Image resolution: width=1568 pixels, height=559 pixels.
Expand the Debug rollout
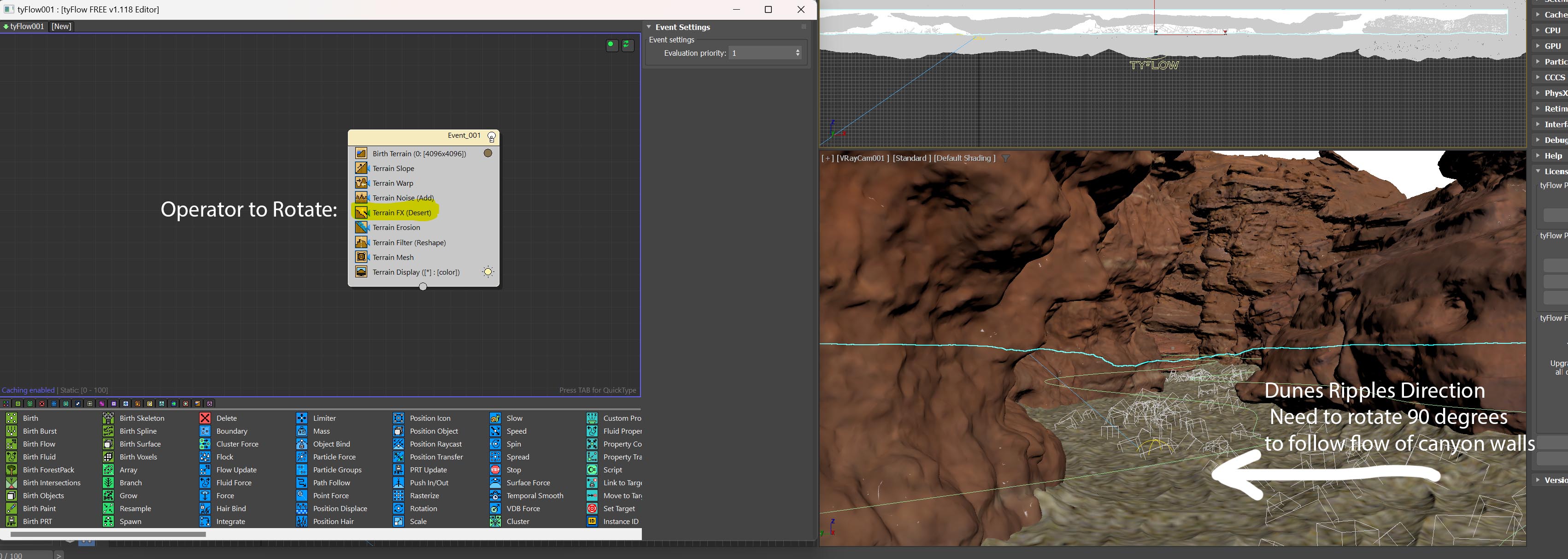[1538, 140]
